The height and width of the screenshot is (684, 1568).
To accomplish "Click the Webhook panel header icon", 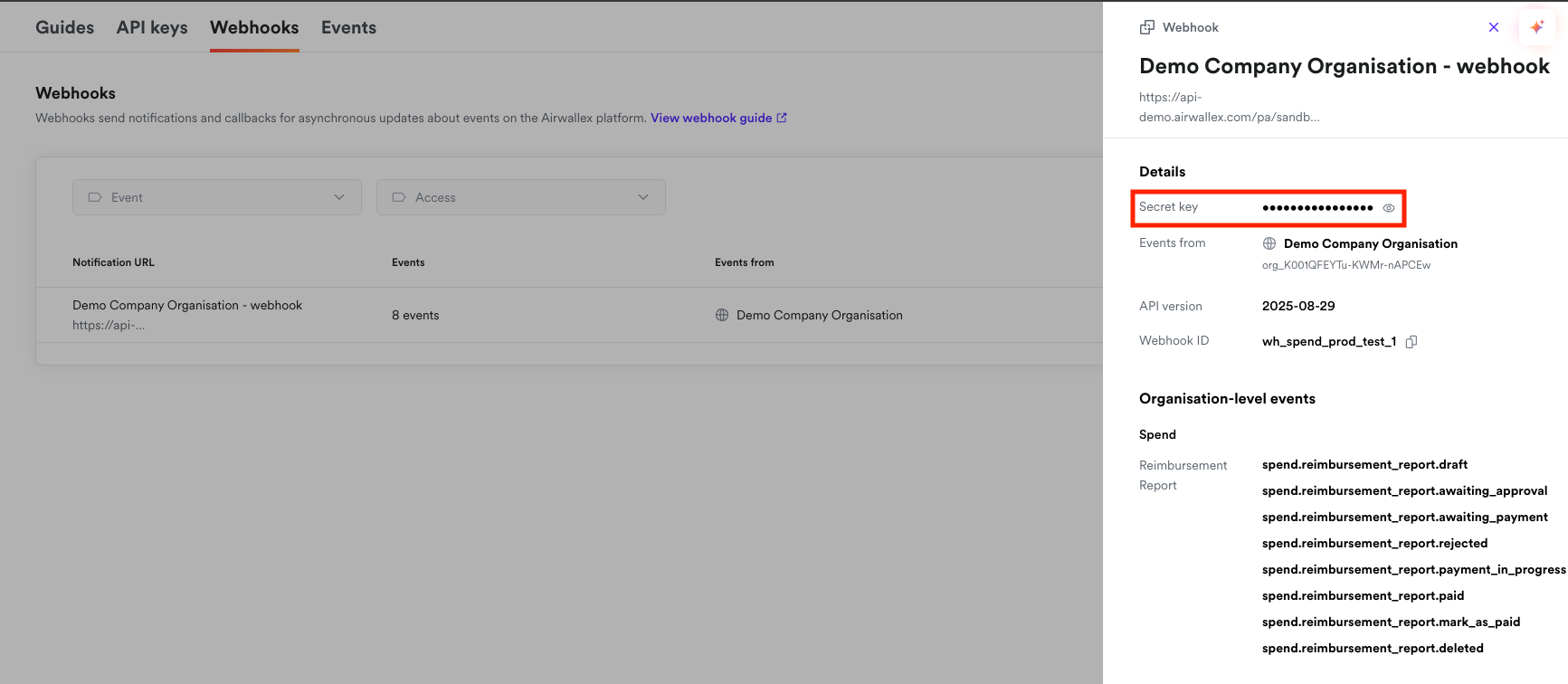I will click(x=1147, y=27).
